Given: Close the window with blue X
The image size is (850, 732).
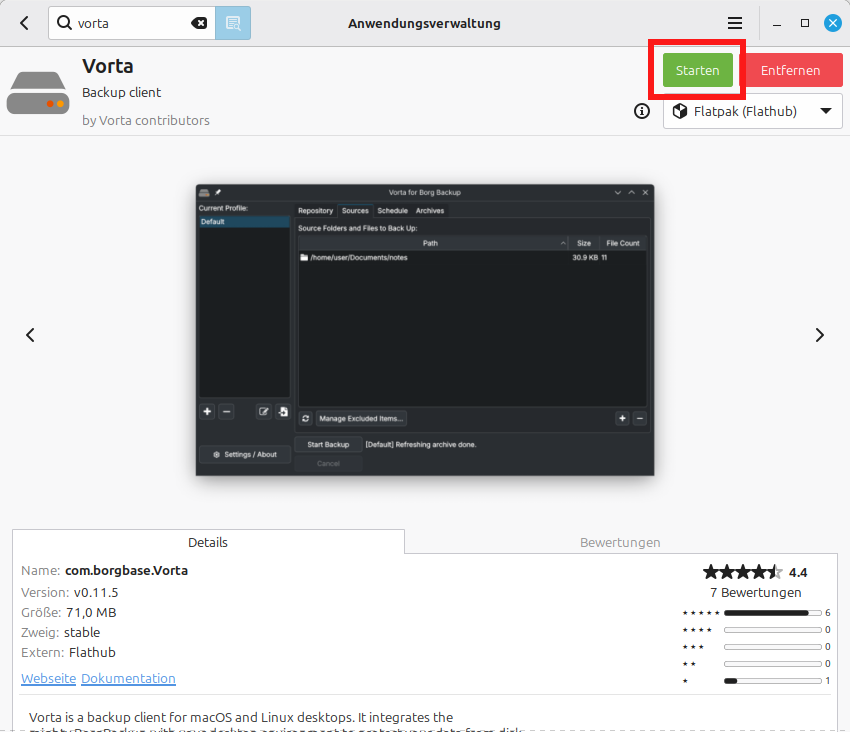Looking at the screenshot, I should (x=833, y=23).
